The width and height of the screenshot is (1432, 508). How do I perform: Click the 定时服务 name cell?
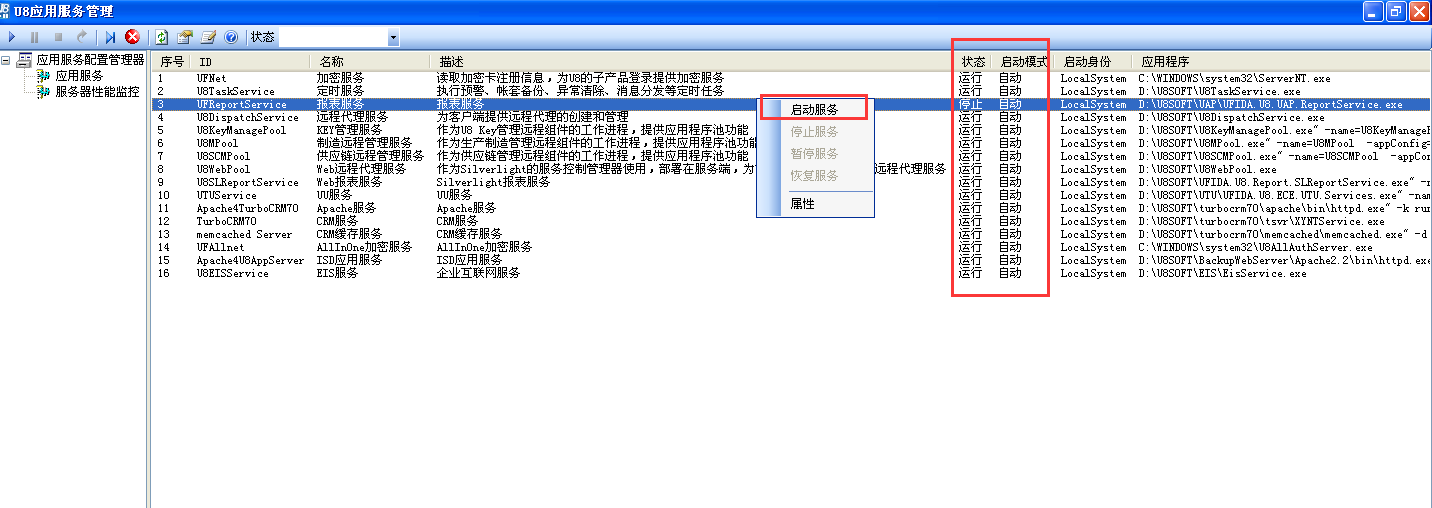340,91
